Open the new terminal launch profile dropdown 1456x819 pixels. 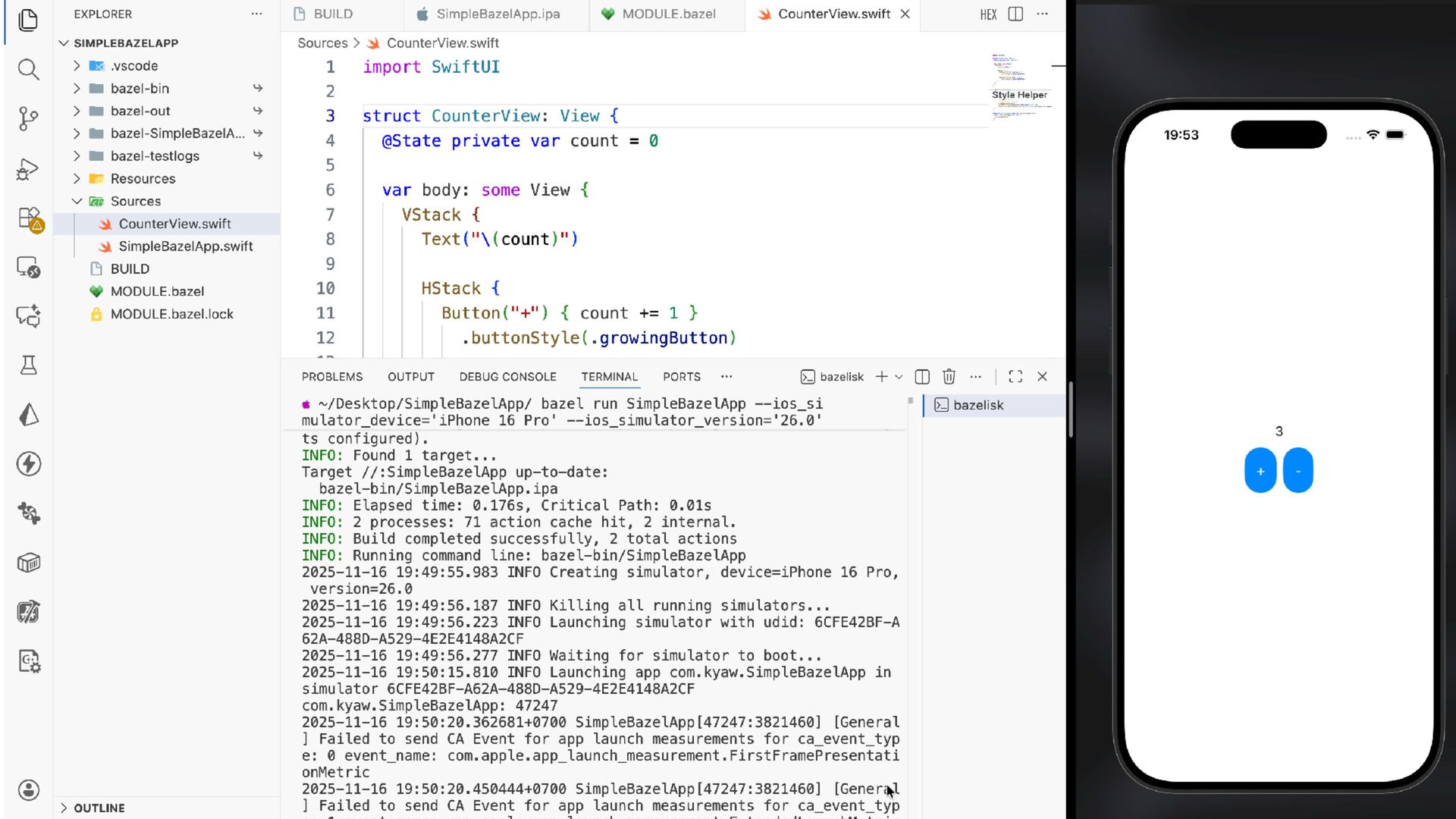pyautogui.click(x=899, y=377)
